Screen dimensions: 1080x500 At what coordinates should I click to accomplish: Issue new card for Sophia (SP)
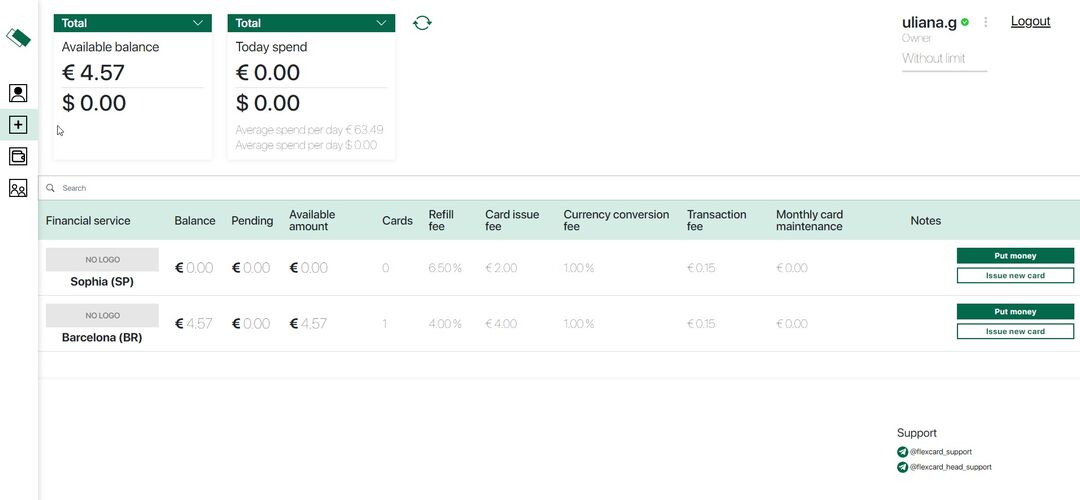coord(1015,276)
